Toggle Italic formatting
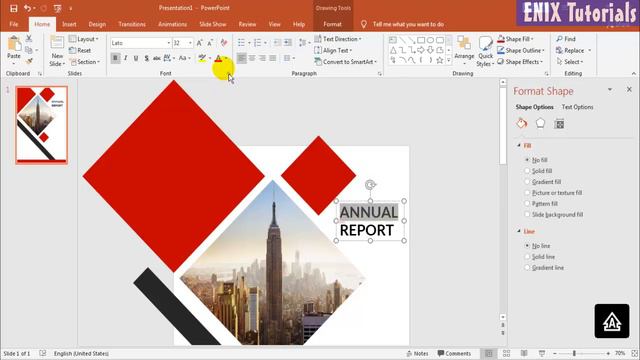 pyautogui.click(x=126, y=58)
